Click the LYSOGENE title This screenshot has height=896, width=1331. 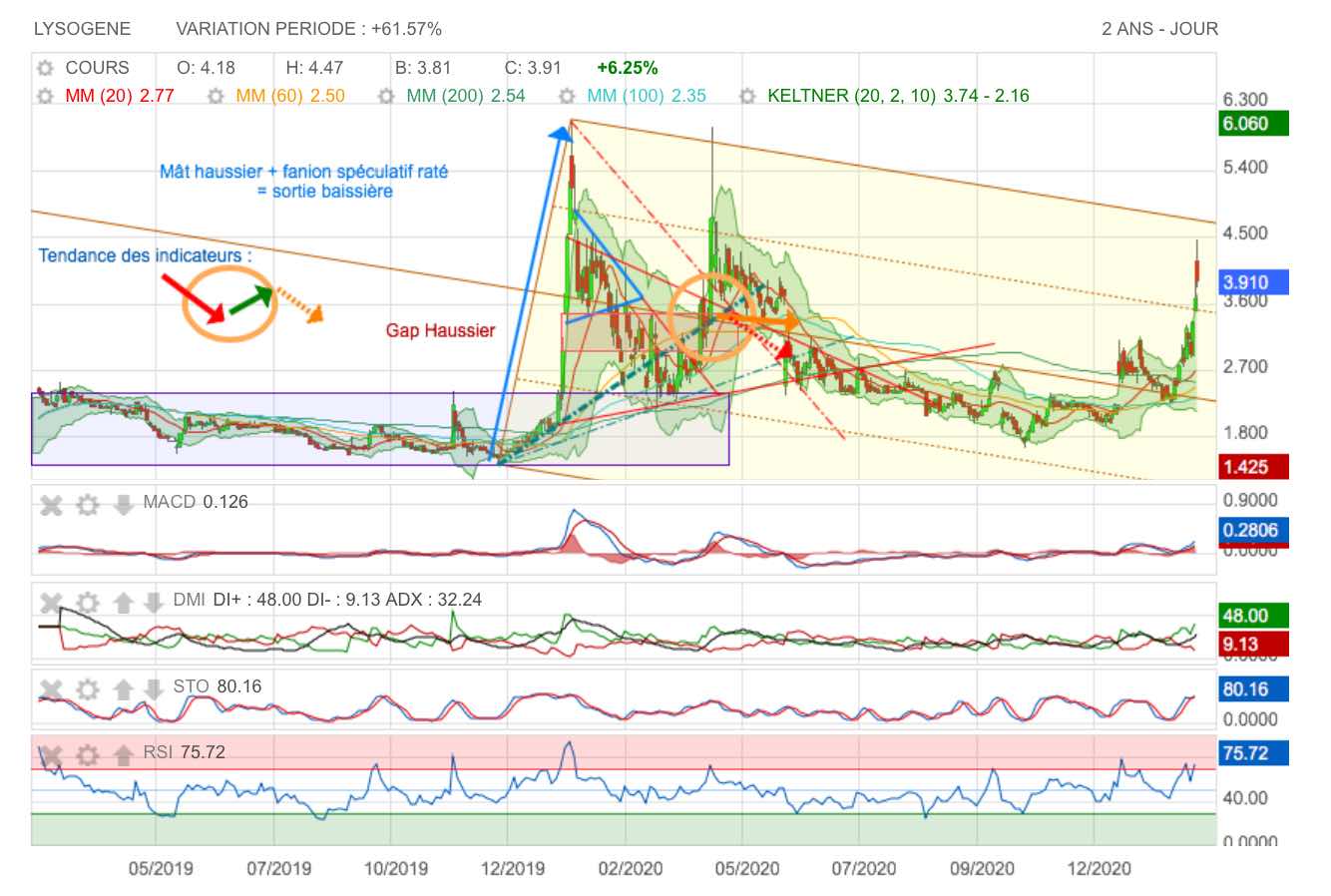point(82,29)
